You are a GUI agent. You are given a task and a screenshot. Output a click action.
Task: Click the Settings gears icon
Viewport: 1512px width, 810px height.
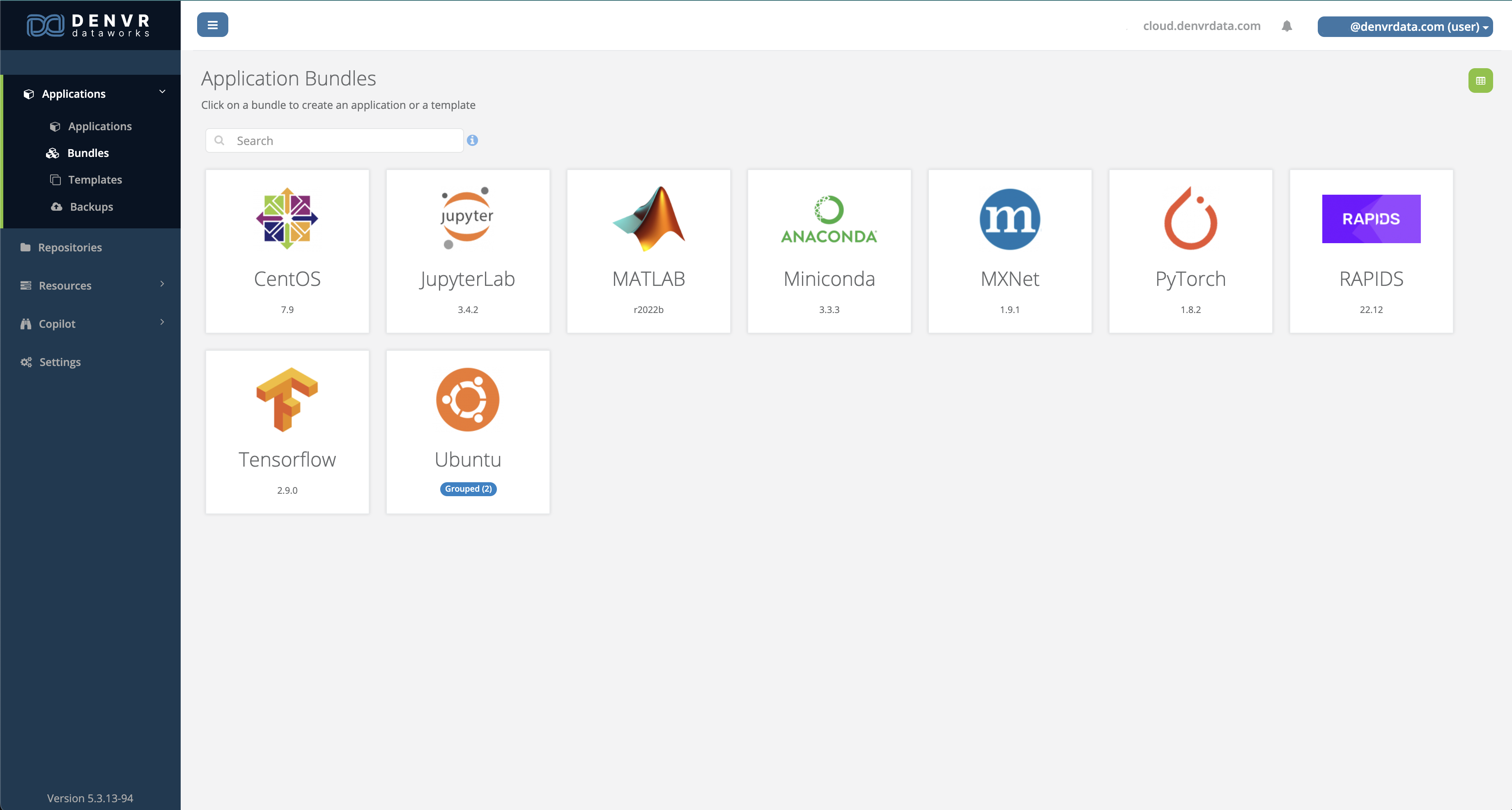point(26,362)
